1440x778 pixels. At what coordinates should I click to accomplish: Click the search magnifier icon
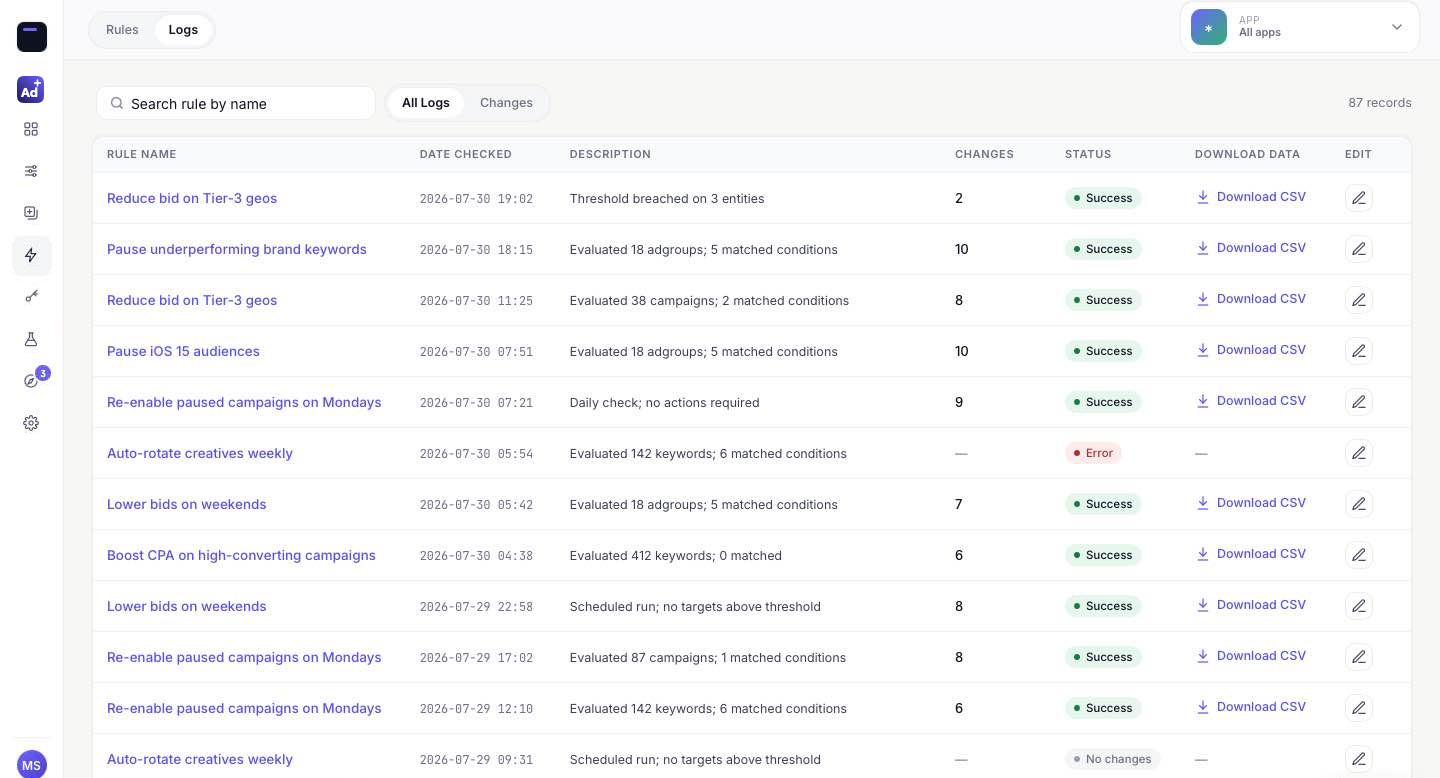[x=117, y=103]
